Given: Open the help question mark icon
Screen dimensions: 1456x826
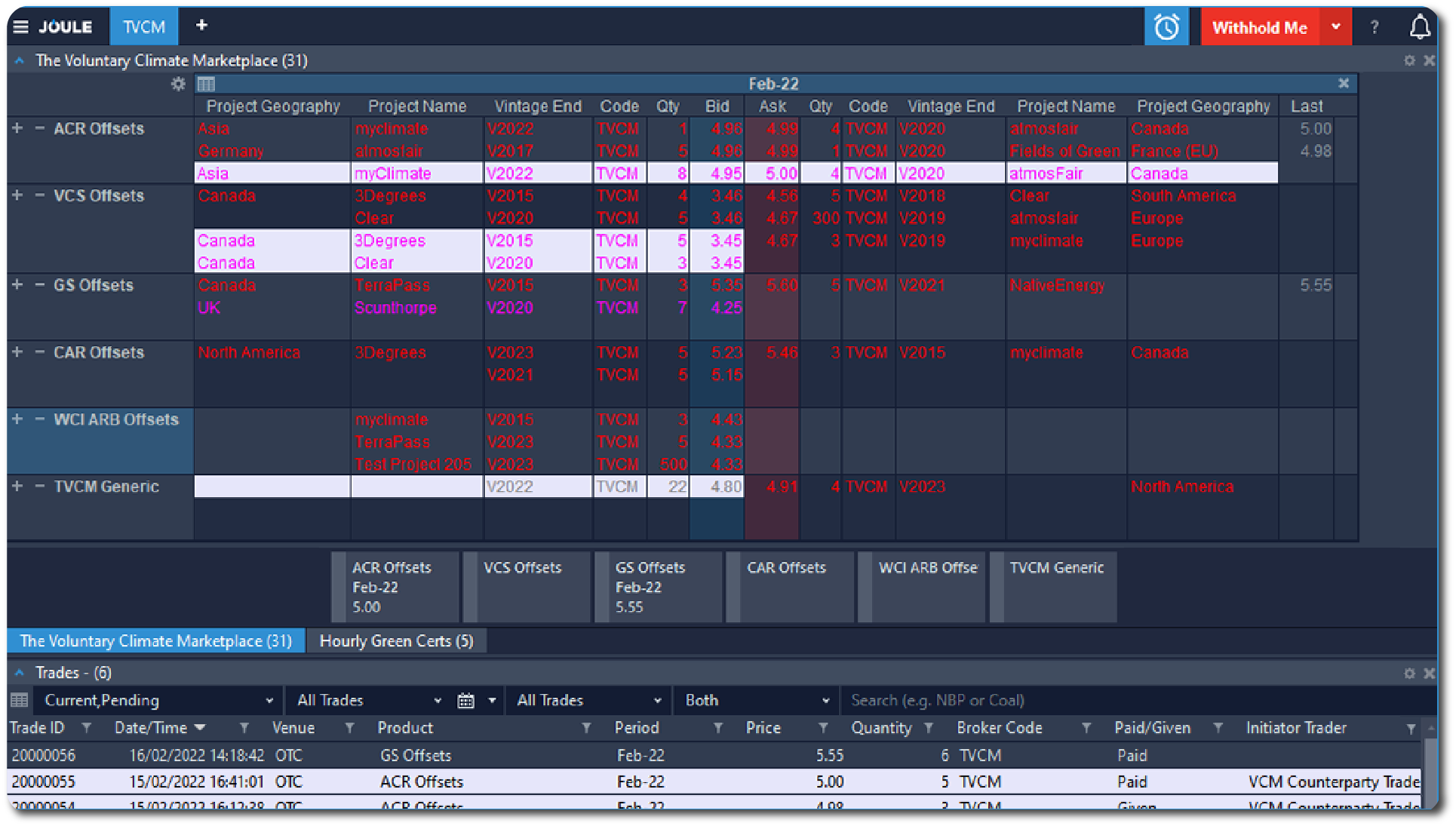Looking at the screenshot, I should pyautogui.click(x=1375, y=27).
